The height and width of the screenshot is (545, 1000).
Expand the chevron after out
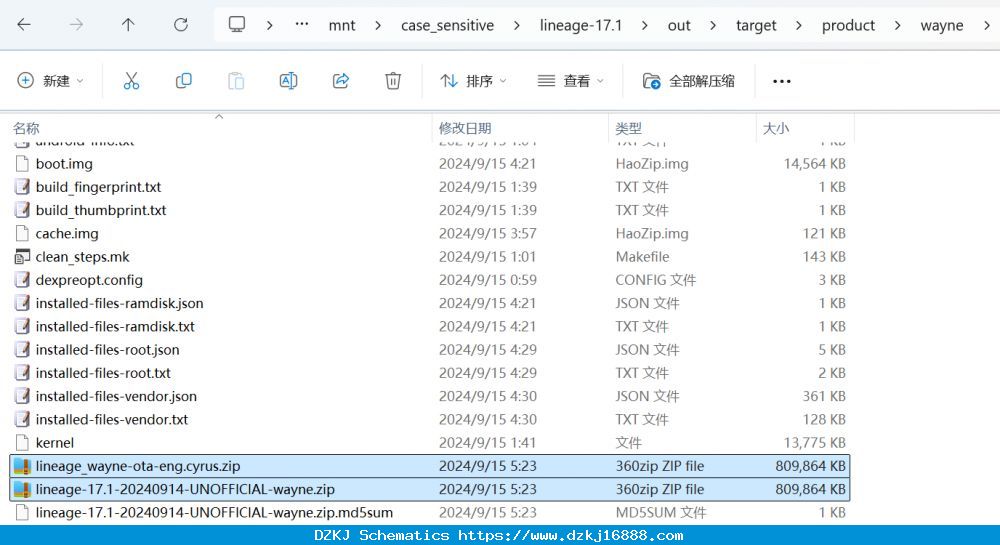(713, 25)
